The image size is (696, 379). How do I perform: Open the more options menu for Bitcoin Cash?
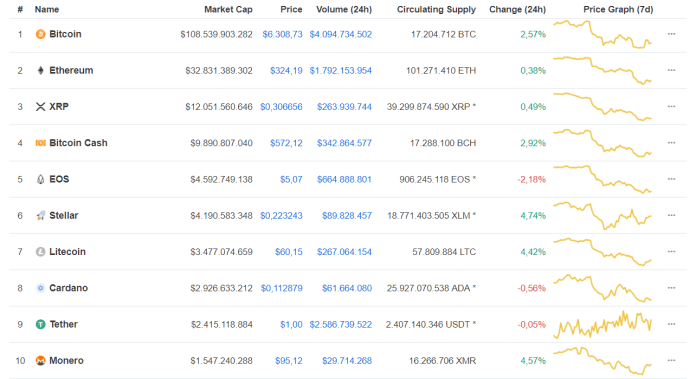tap(671, 143)
